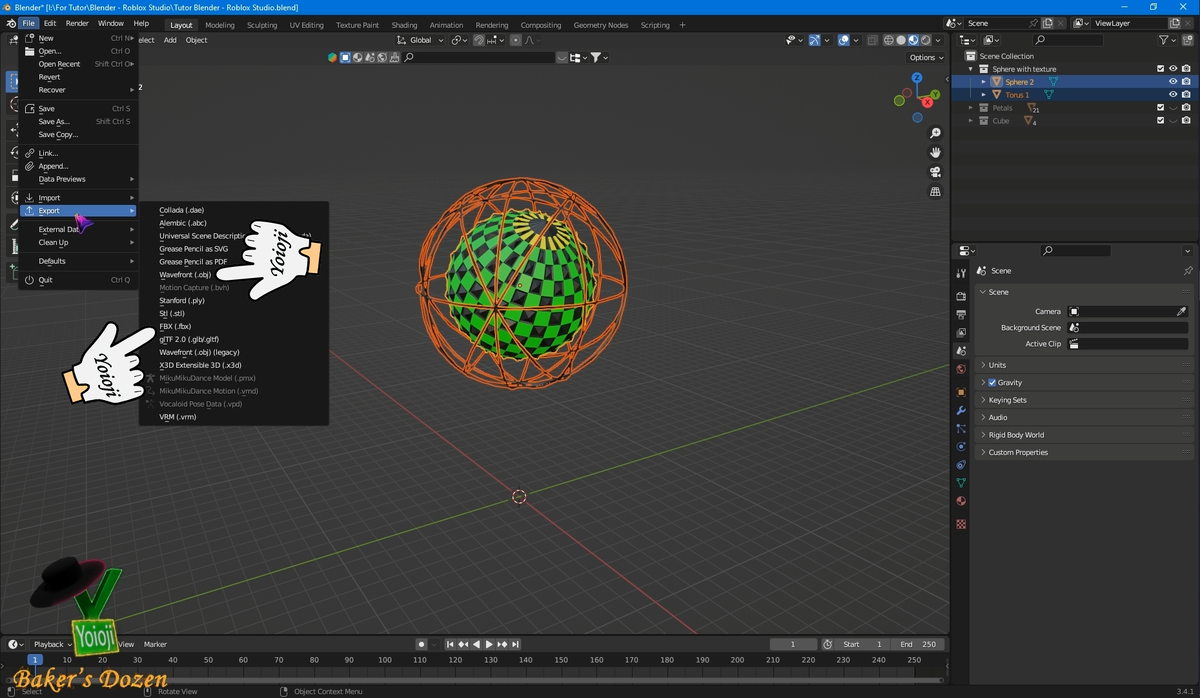Open the View Layer properties tab icon
The height and width of the screenshot is (698, 1200).
pos(961,333)
